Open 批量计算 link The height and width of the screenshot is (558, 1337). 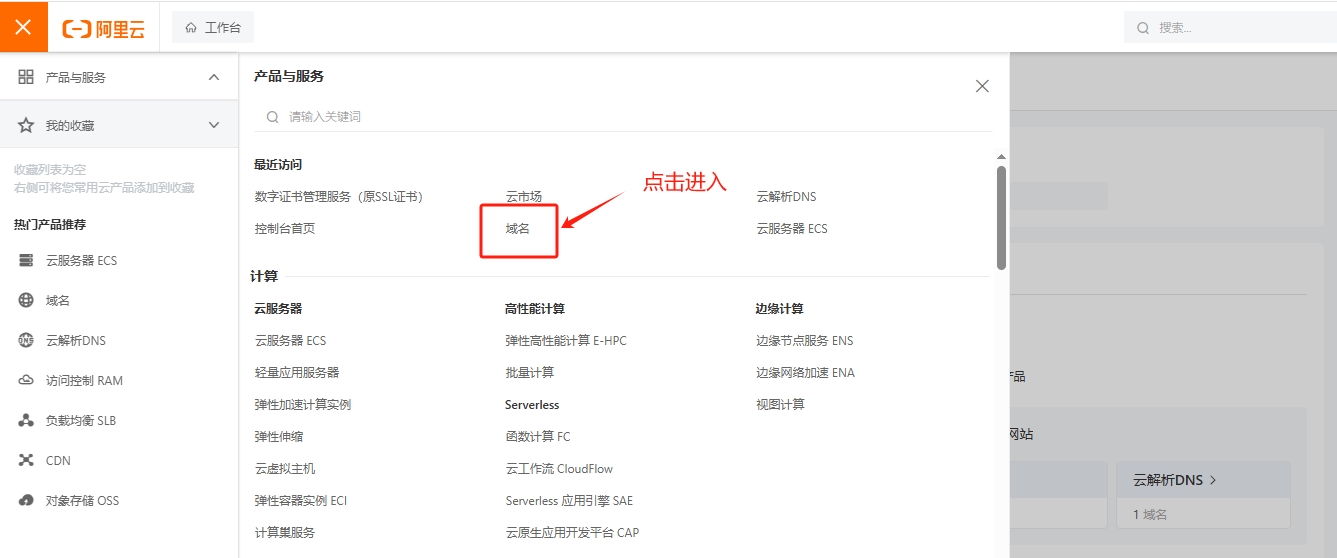click(x=530, y=372)
